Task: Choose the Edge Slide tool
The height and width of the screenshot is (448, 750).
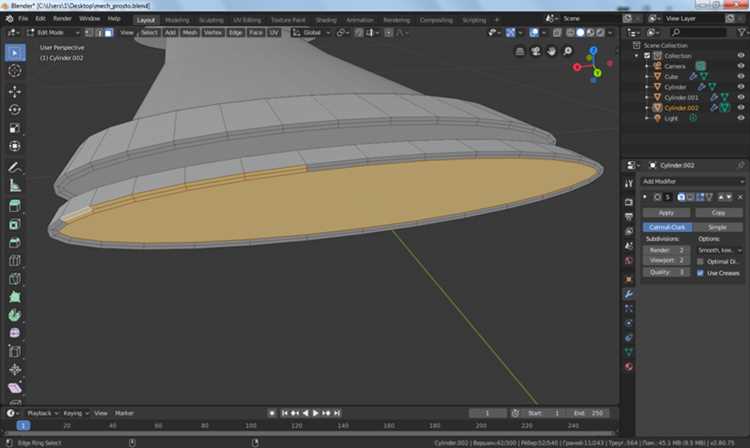Action: pos(15,351)
